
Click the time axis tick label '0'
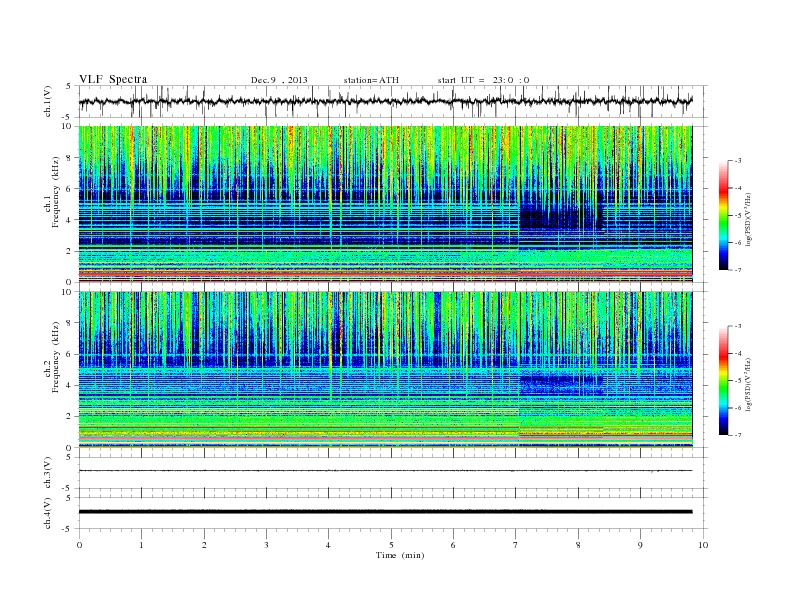coord(79,545)
